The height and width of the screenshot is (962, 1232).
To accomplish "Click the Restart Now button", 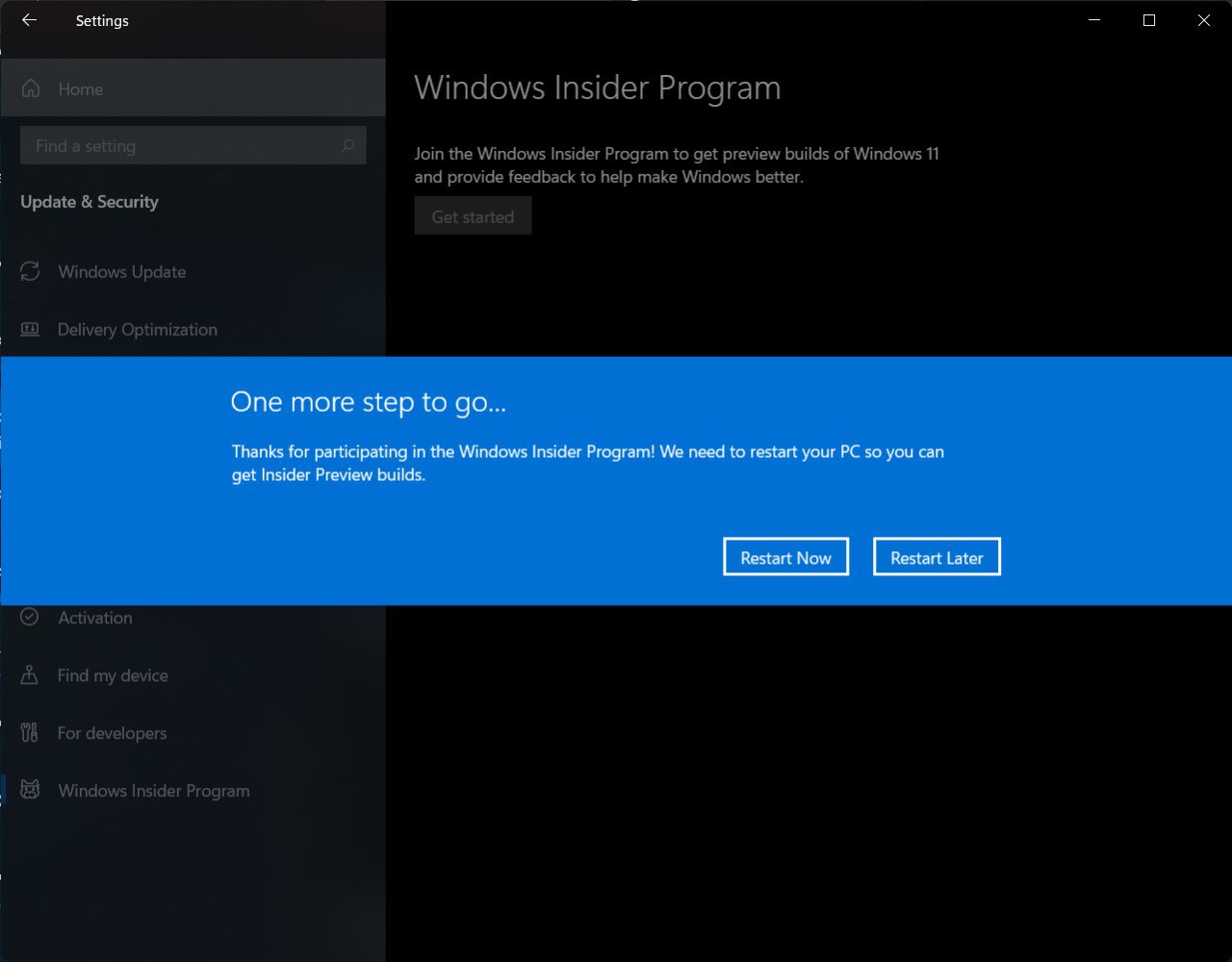I will tap(785, 557).
